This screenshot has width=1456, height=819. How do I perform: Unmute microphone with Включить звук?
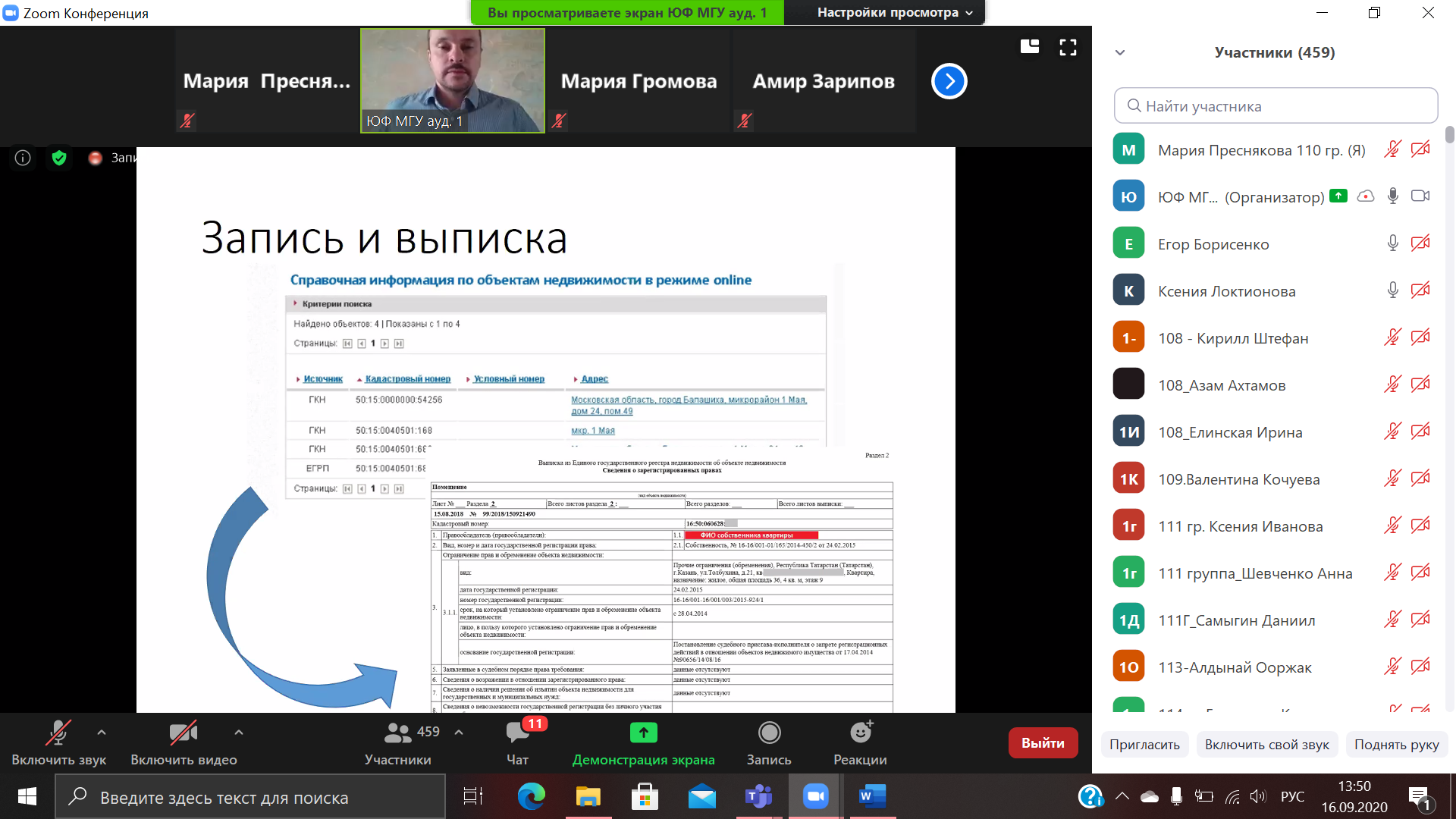point(58,743)
